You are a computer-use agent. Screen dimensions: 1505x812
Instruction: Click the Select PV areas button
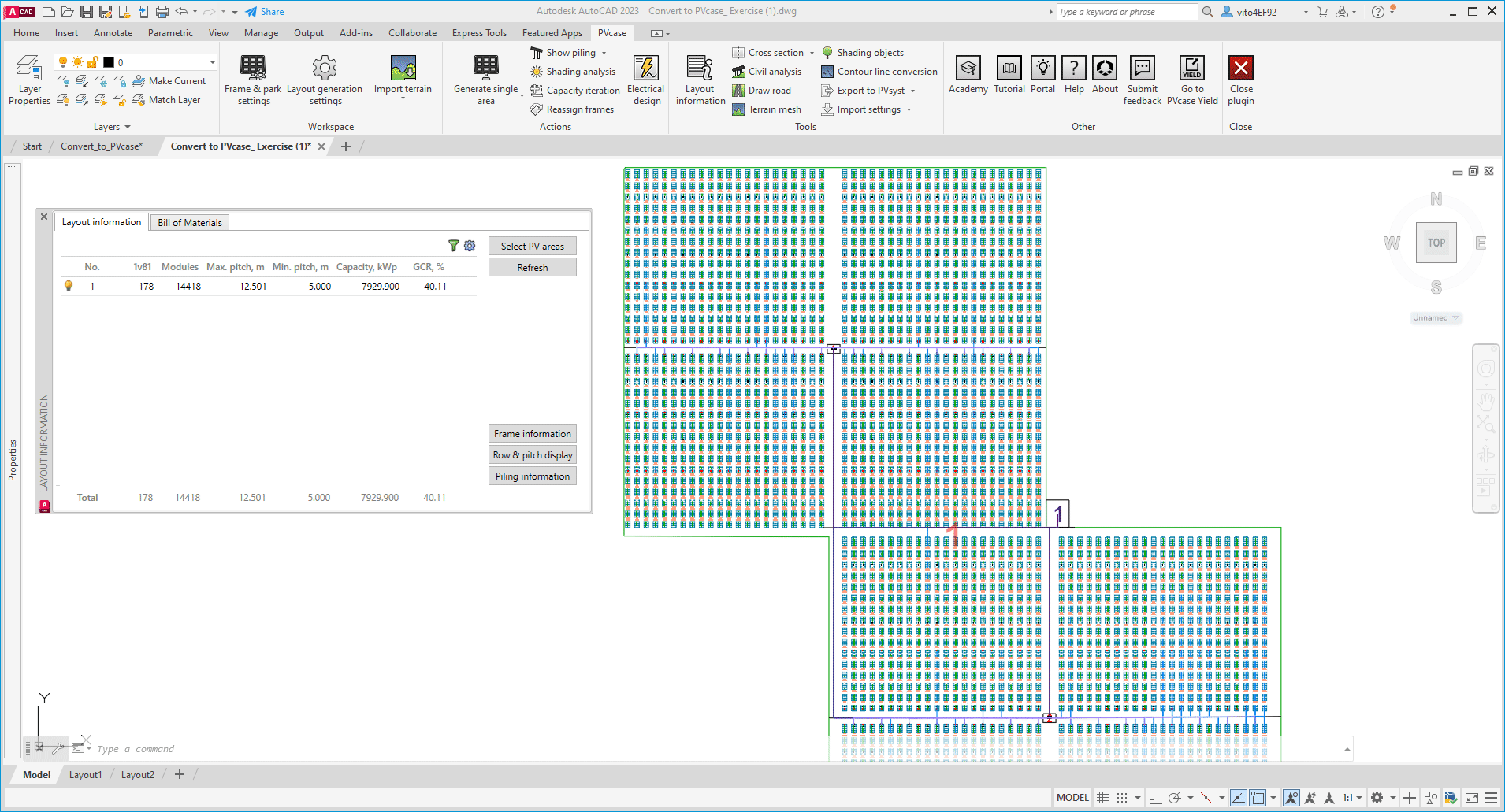click(533, 247)
